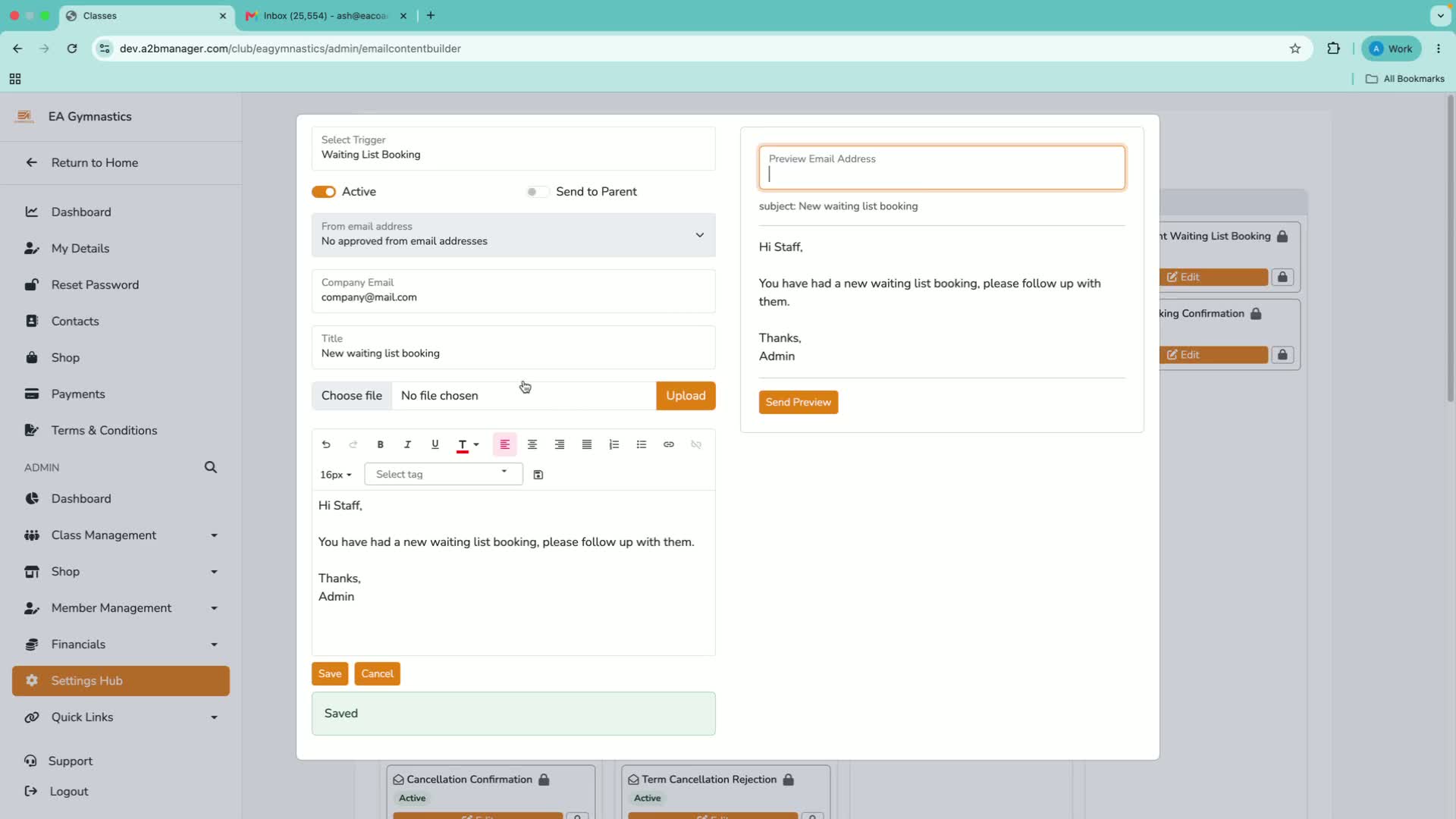Undo last edit in email editor
The width and height of the screenshot is (1456, 819).
tap(326, 444)
